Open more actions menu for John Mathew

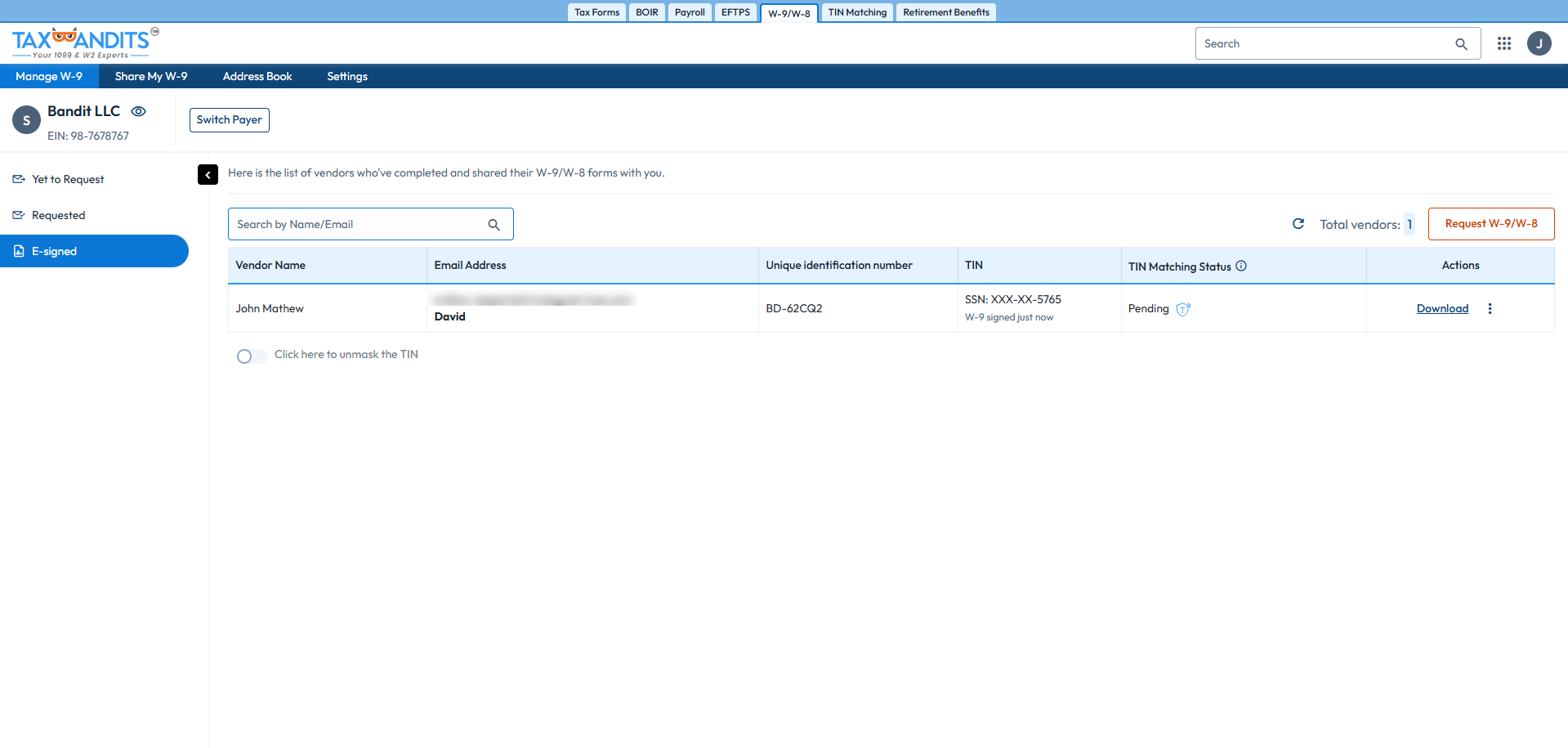click(x=1490, y=308)
